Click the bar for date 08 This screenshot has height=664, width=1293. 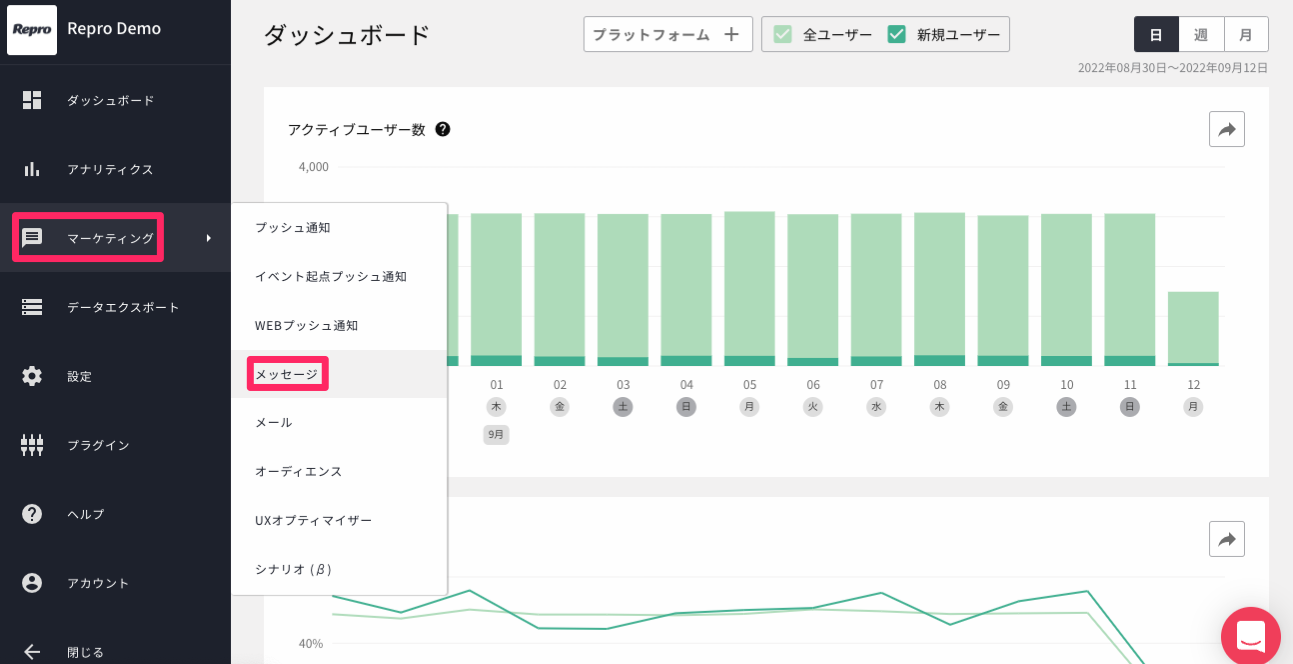point(940,289)
